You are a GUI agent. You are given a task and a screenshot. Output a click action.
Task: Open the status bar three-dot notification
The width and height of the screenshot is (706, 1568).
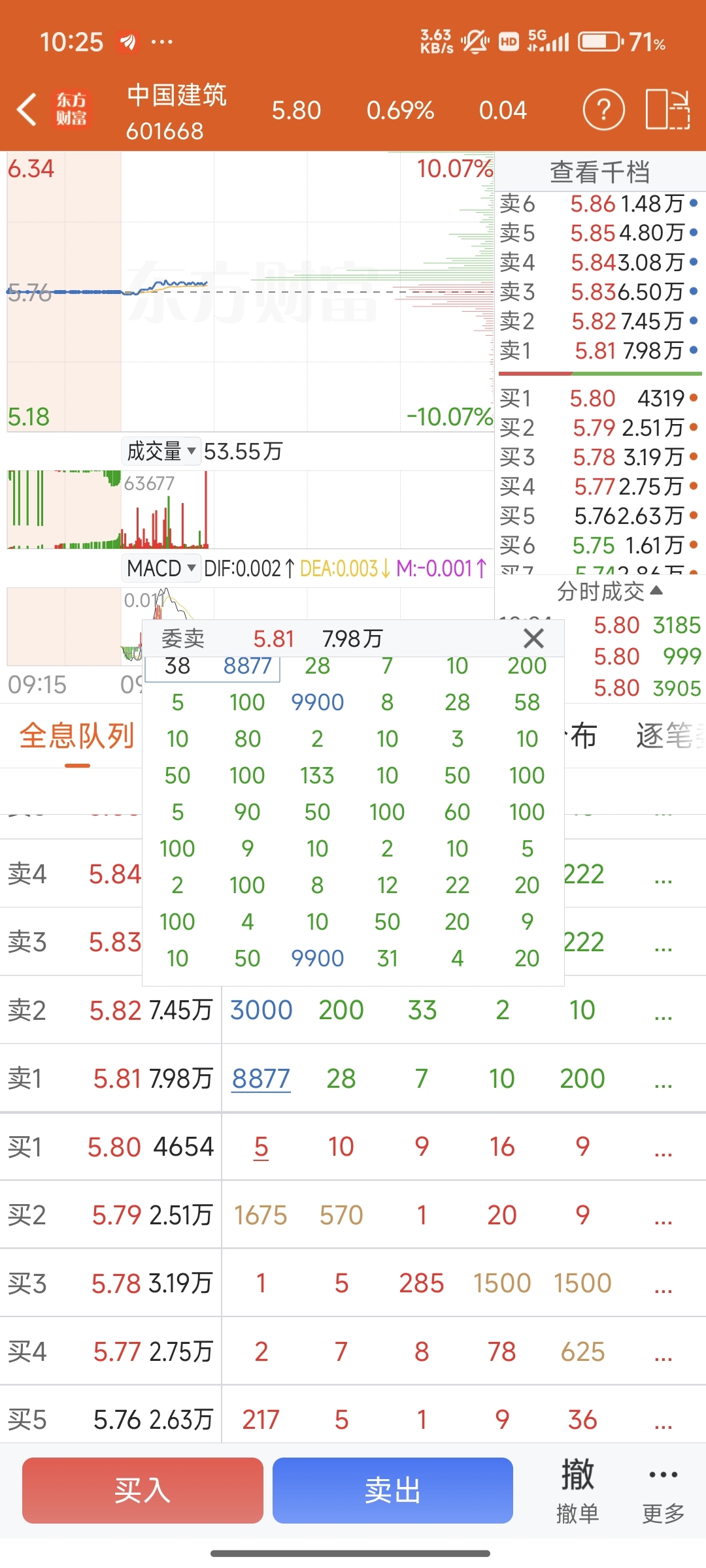[161, 42]
